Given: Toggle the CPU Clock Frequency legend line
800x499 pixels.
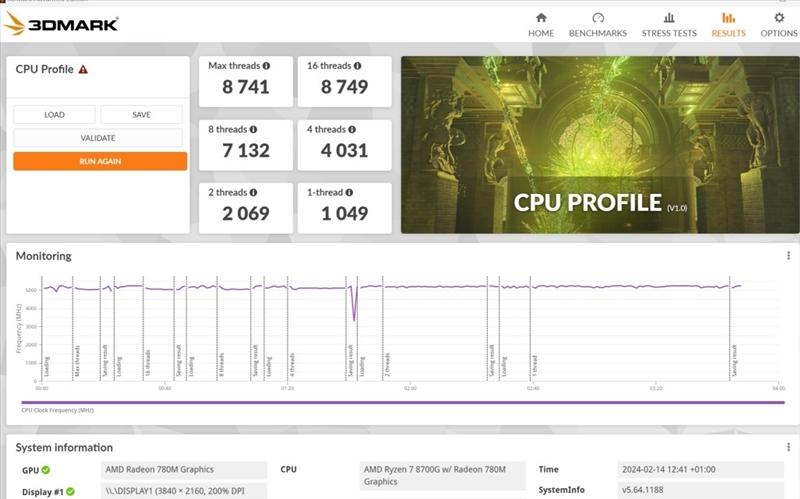Looking at the screenshot, I should click(57, 410).
